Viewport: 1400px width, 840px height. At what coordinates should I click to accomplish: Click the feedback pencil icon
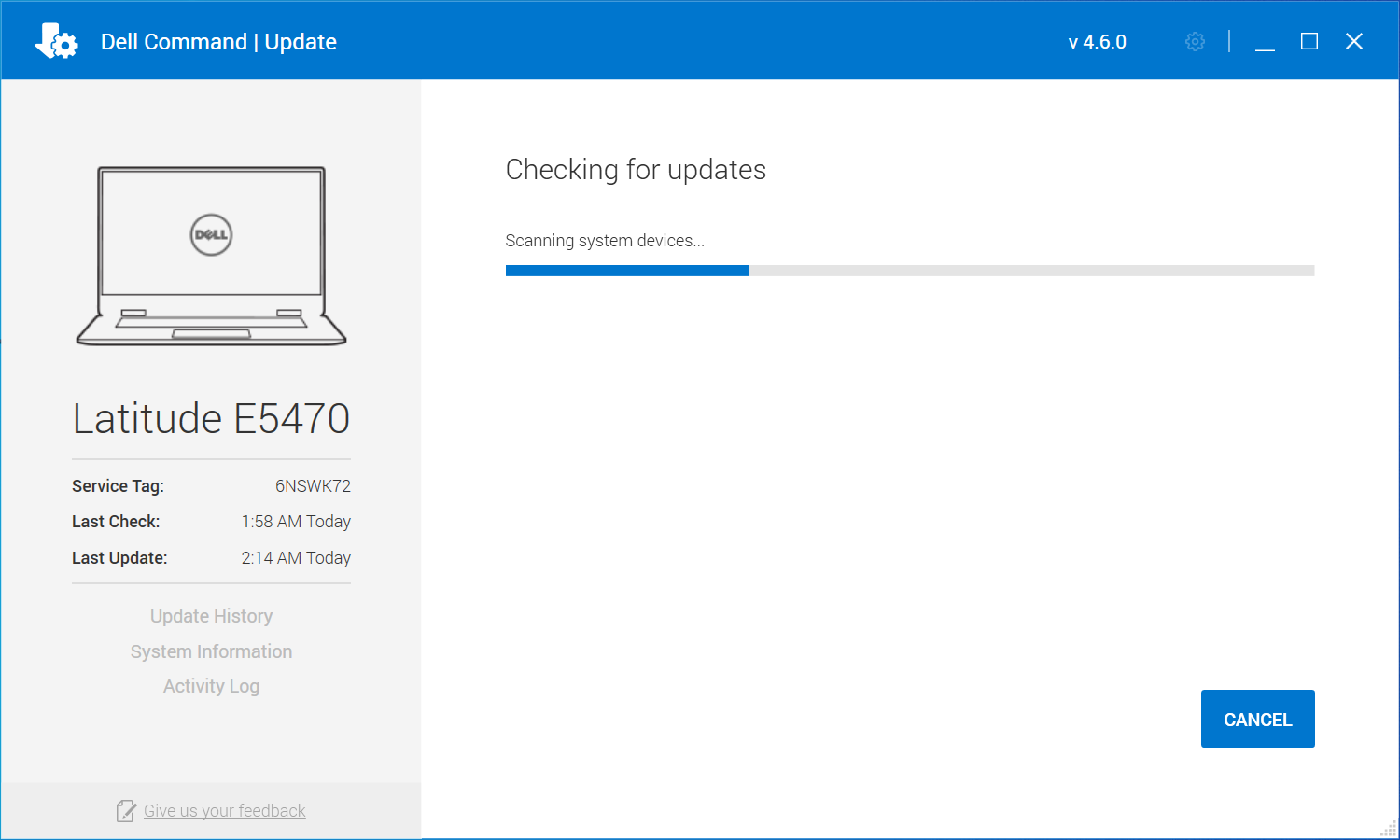[126, 811]
